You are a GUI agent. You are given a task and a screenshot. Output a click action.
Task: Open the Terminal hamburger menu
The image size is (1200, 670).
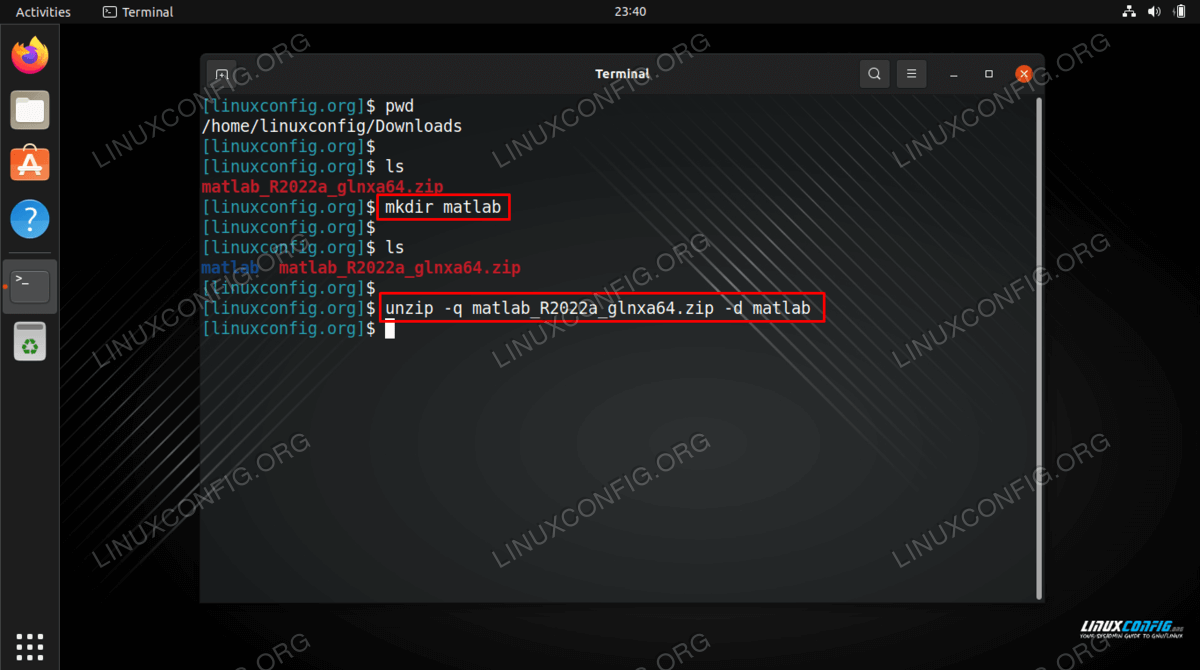click(911, 74)
